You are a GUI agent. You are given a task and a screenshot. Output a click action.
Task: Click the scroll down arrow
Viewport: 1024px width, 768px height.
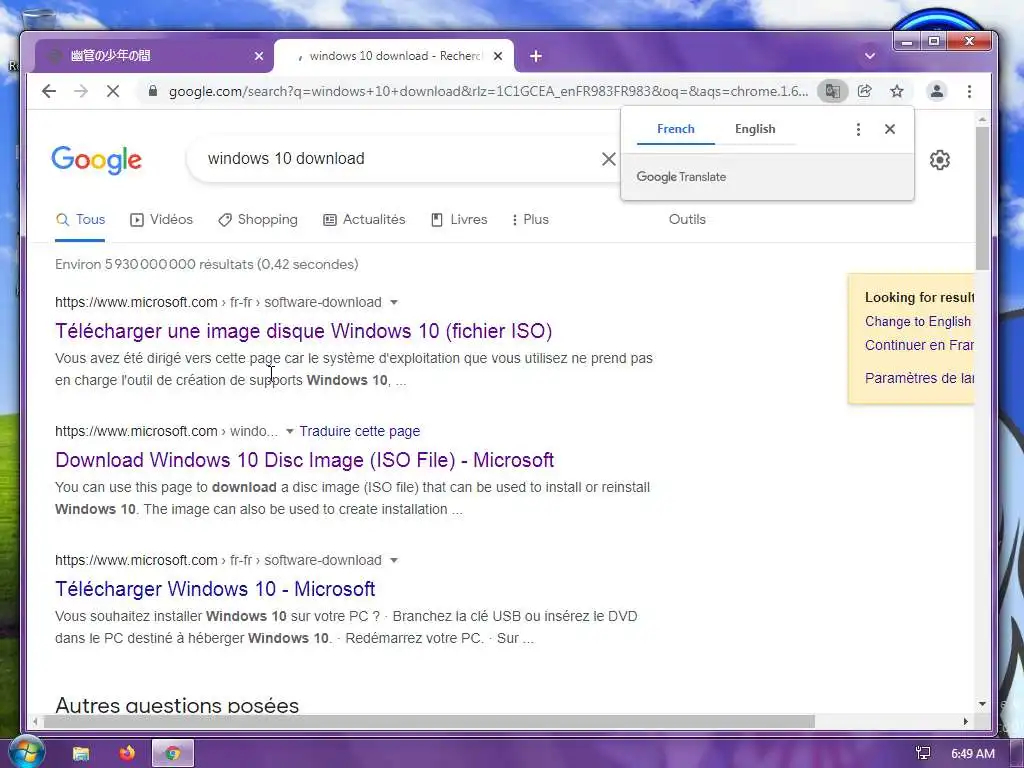coord(982,704)
